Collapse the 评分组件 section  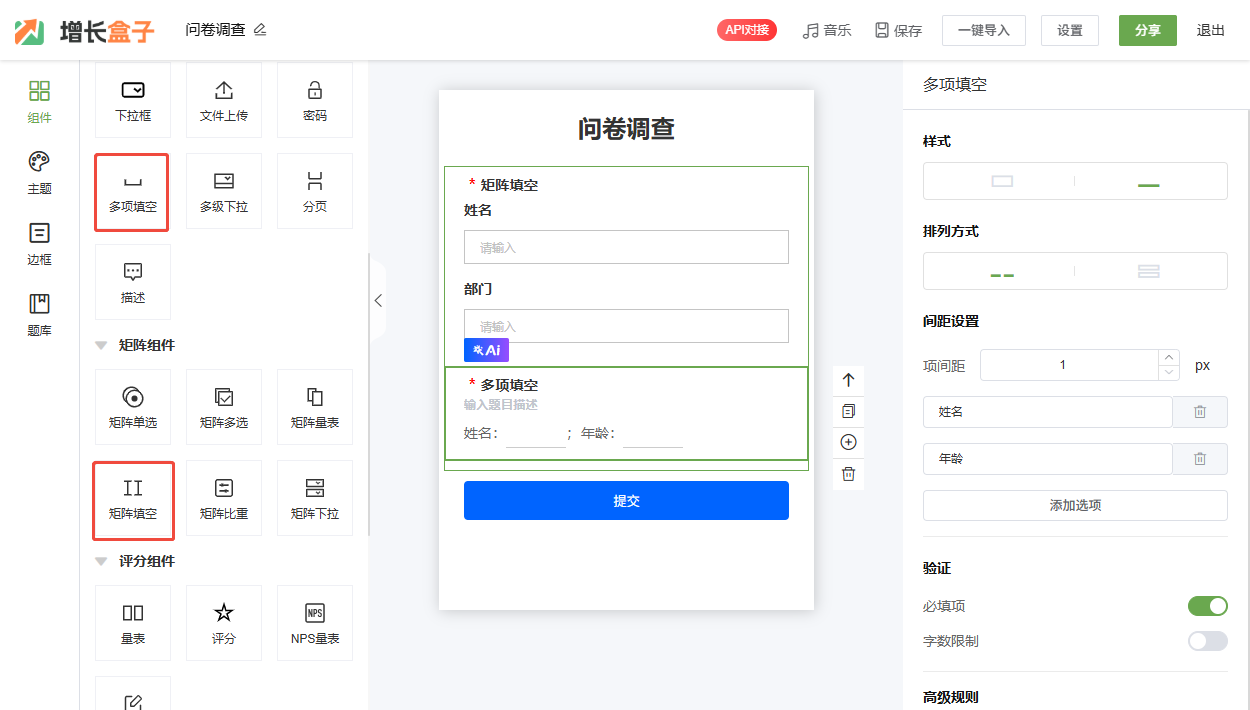[101, 561]
